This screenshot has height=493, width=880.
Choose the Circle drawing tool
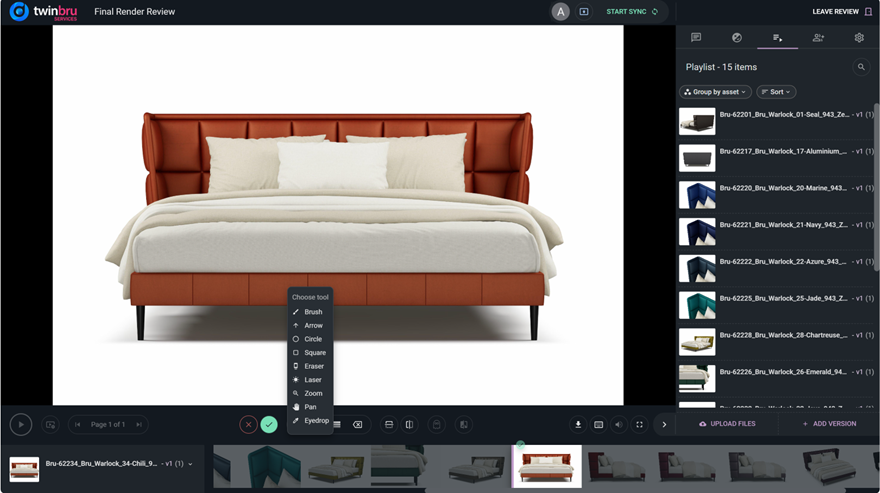click(310, 339)
